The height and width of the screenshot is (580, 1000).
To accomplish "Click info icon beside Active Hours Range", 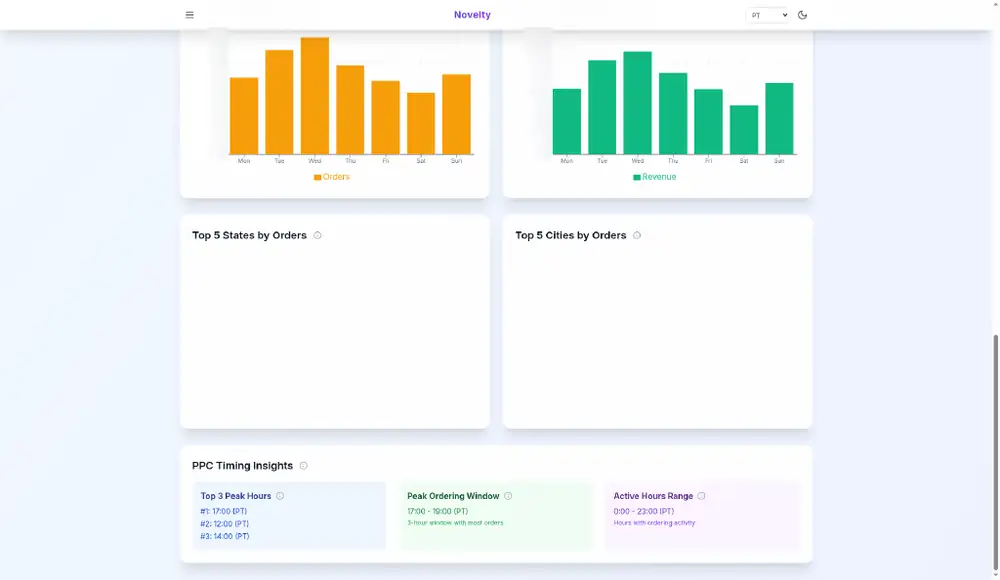I will coord(702,496).
